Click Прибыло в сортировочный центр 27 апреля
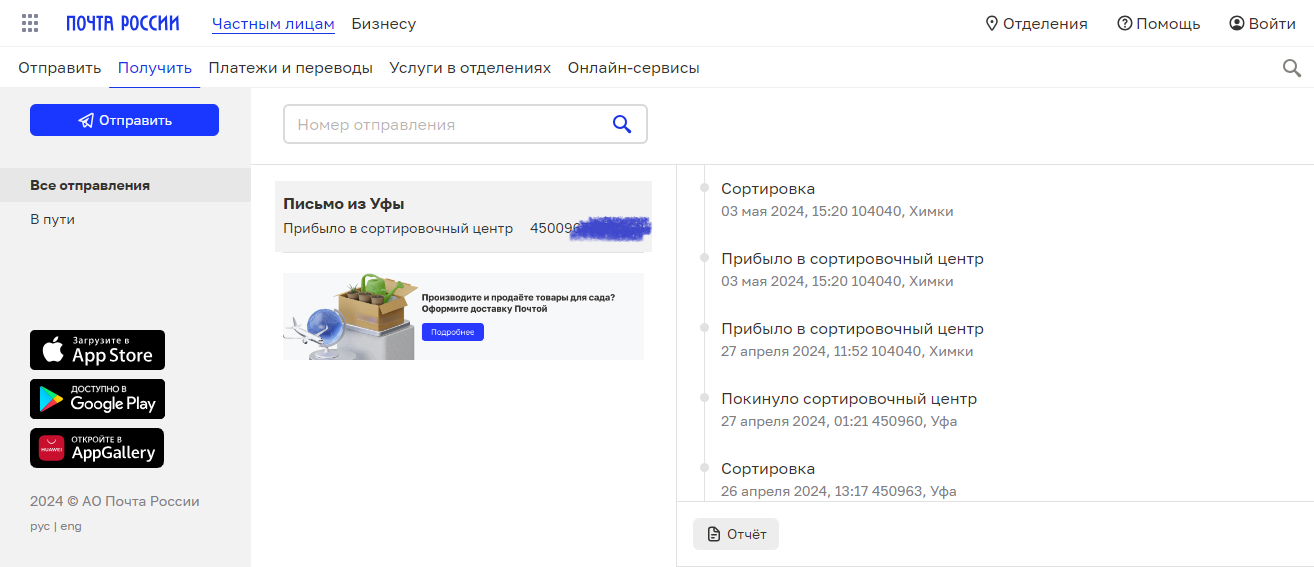 click(x=852, y=340)
